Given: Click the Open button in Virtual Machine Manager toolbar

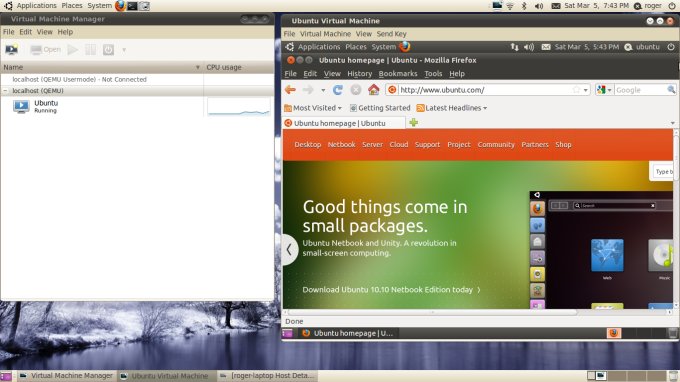Looking at the screenshot, I should (46, 50).
